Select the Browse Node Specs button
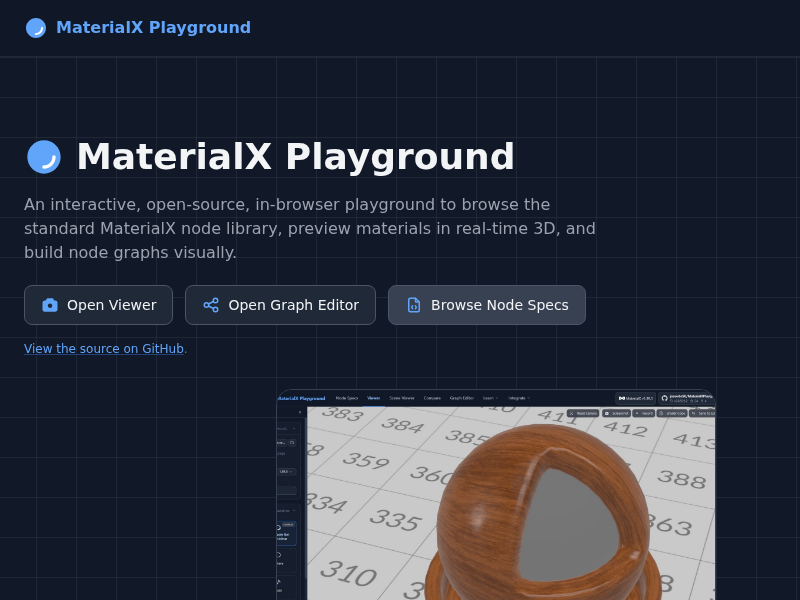 coord(487,305)
